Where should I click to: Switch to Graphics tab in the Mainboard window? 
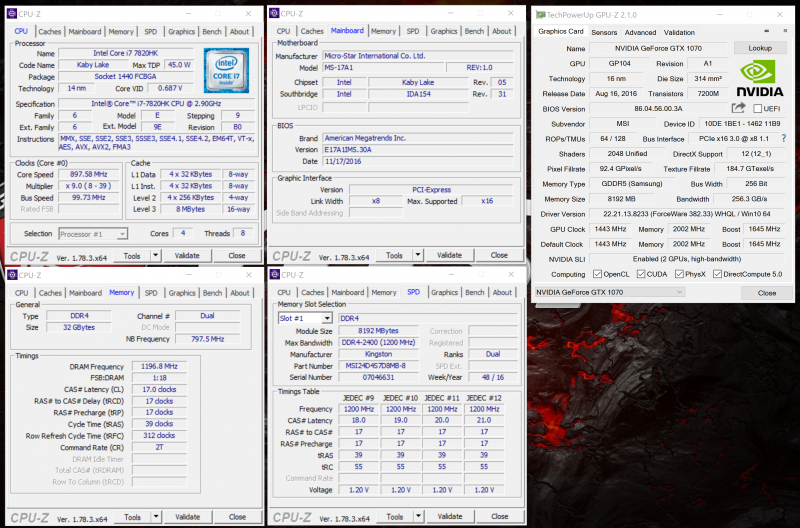click(444, 31)
